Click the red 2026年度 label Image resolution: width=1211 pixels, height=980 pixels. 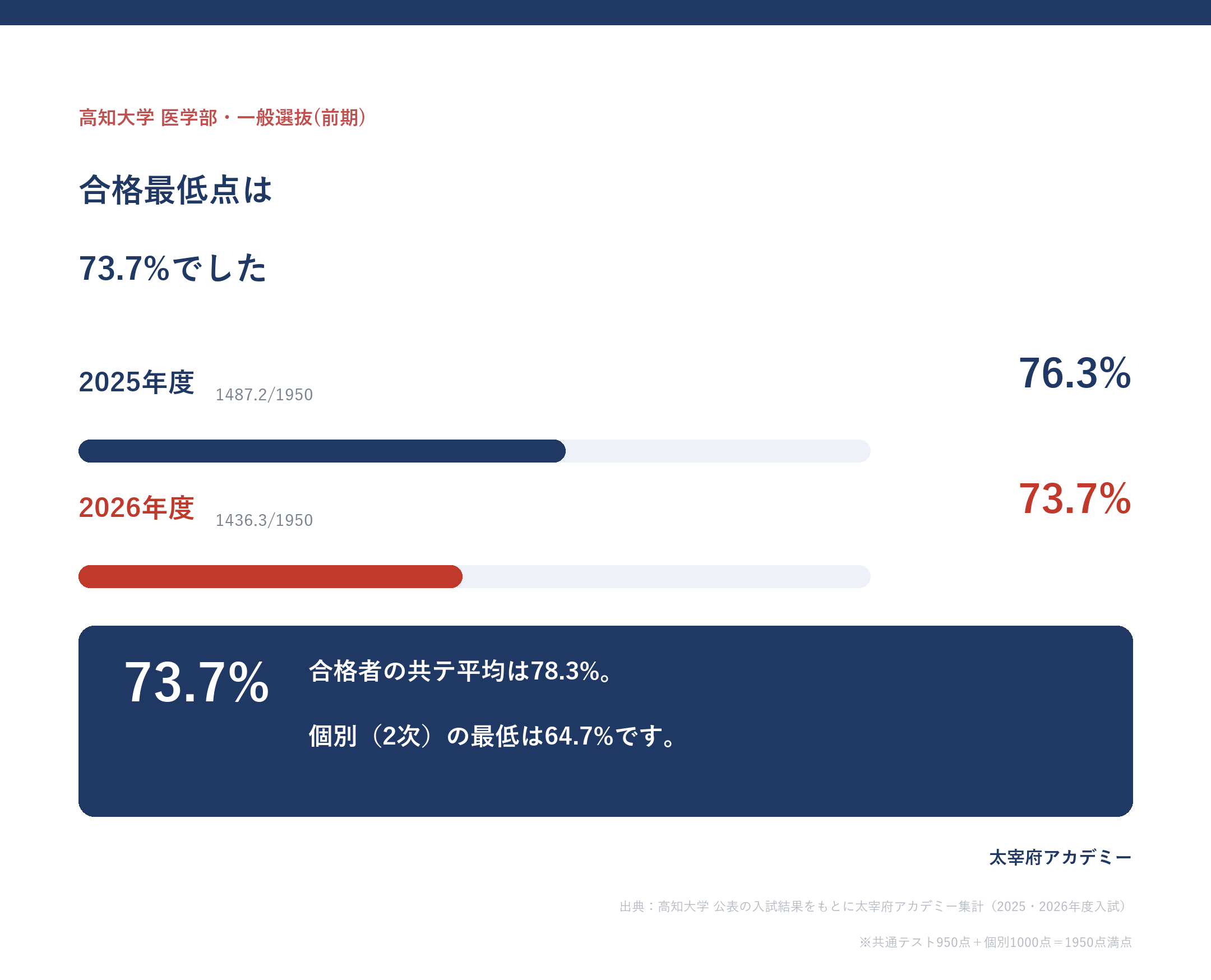coord(136,507)
